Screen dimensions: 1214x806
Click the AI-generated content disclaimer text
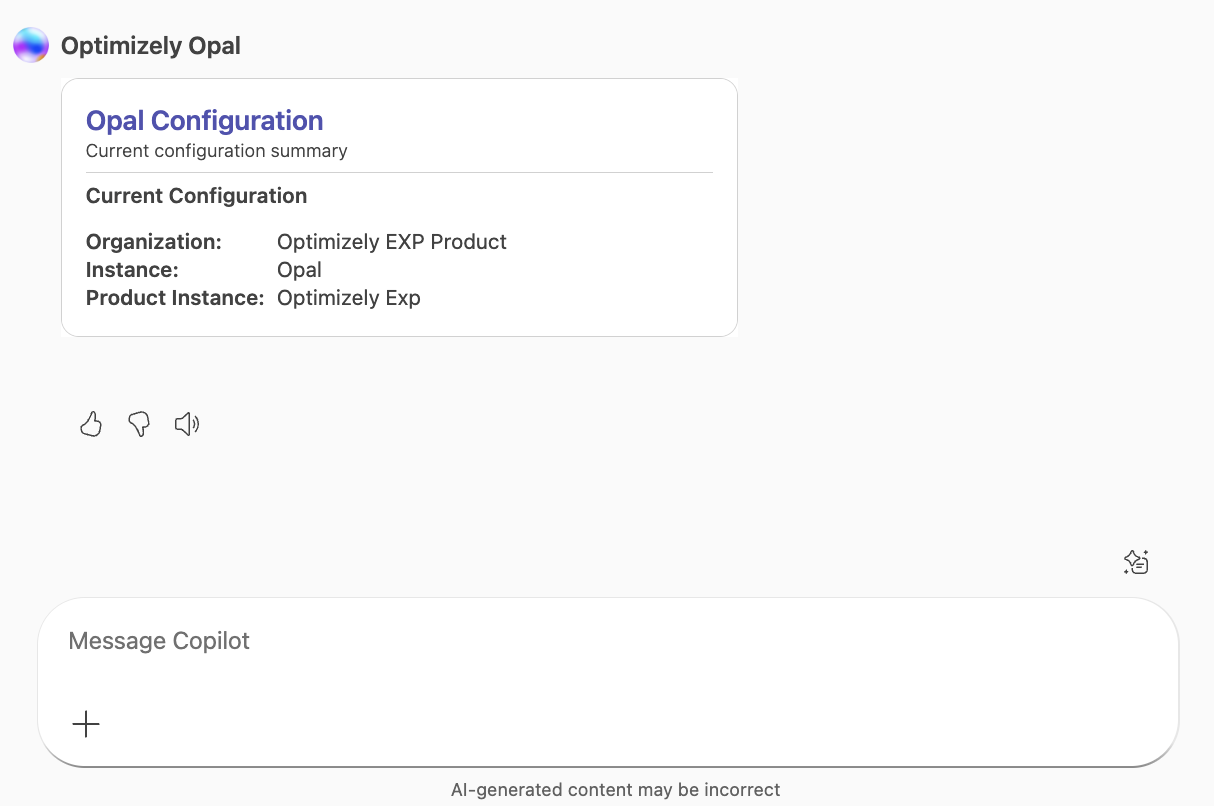tap(615, 789)
